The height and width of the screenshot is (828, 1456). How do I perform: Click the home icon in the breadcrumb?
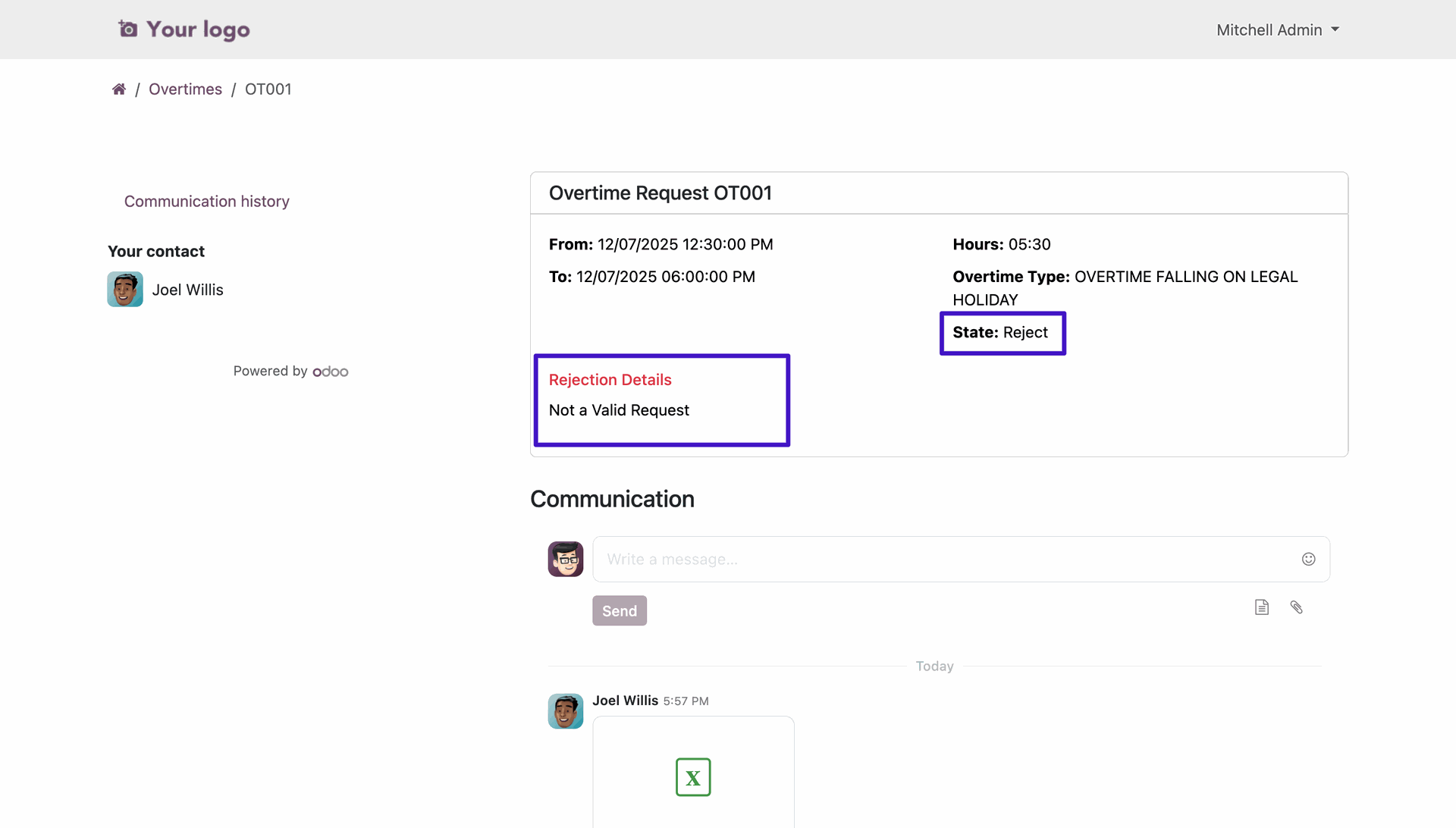click(119, 89)
